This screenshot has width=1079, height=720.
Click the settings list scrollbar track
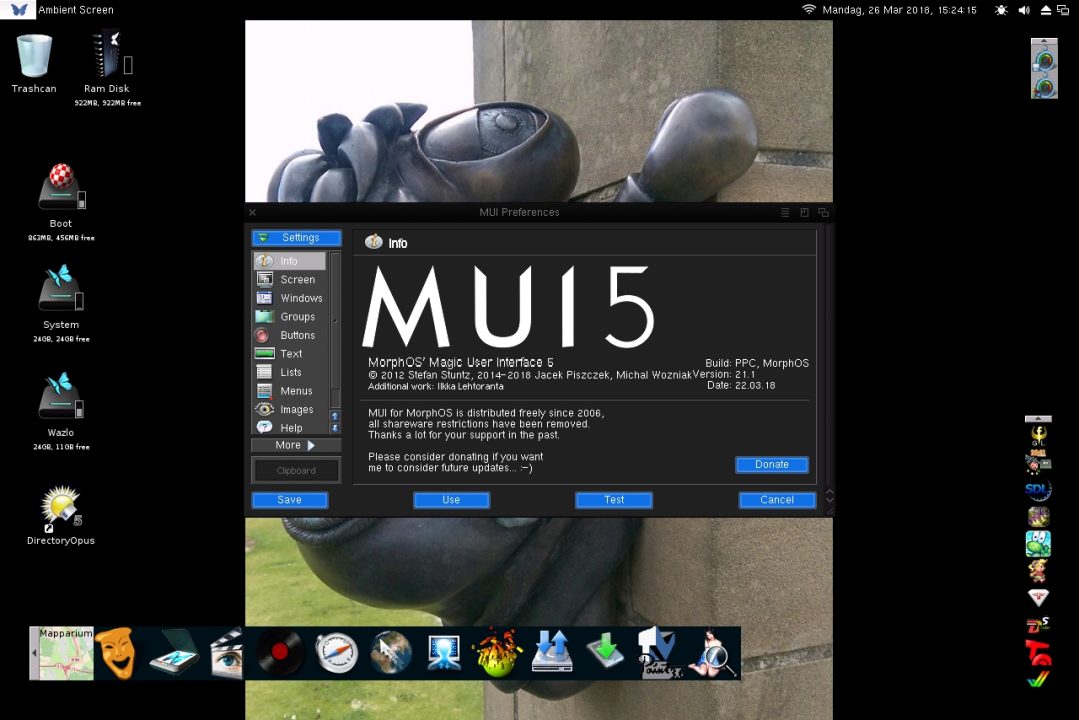coord(335,330)
